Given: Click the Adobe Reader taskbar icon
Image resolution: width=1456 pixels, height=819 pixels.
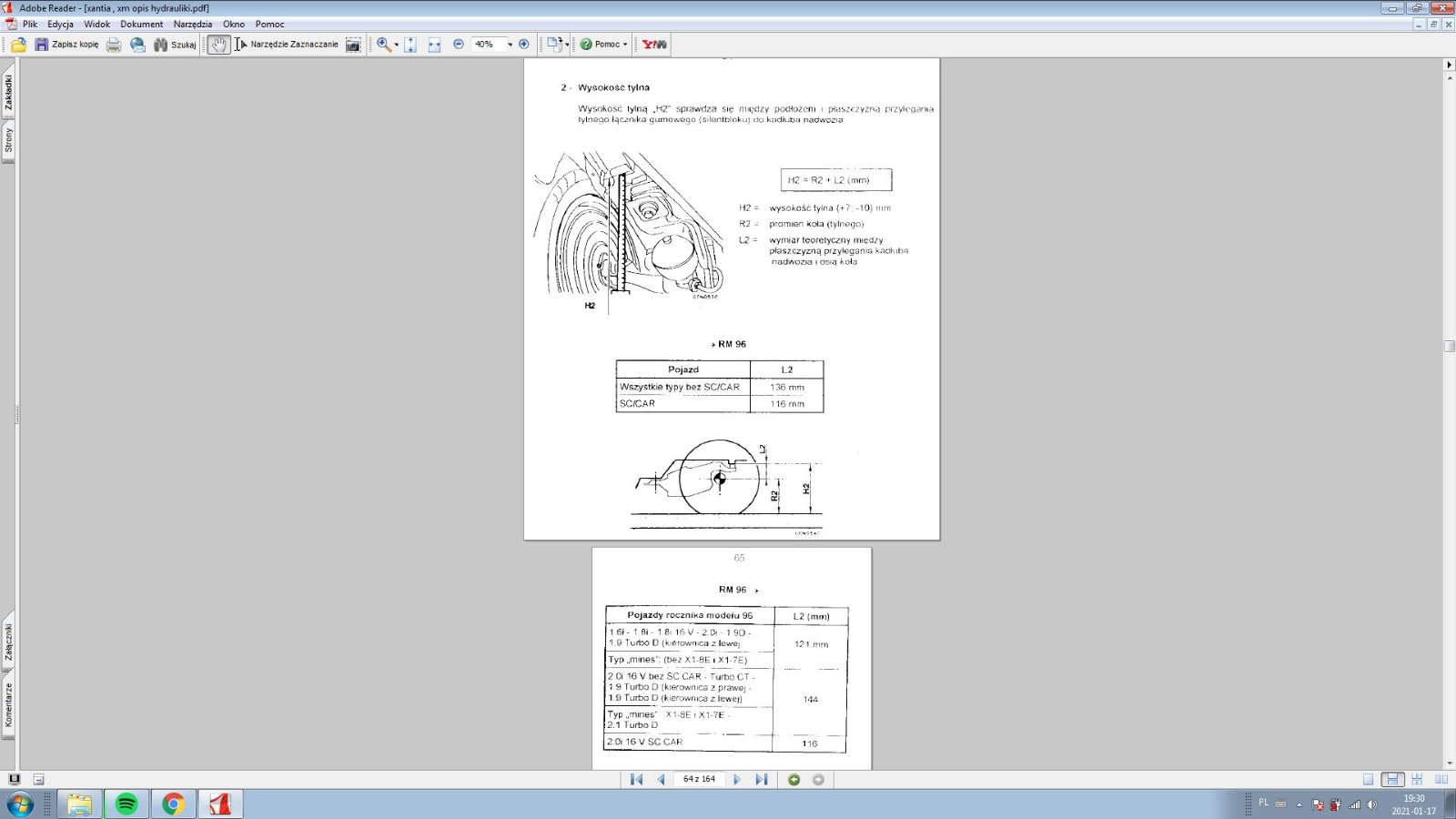Looking at the screenshot, I should tap(220, 804).
